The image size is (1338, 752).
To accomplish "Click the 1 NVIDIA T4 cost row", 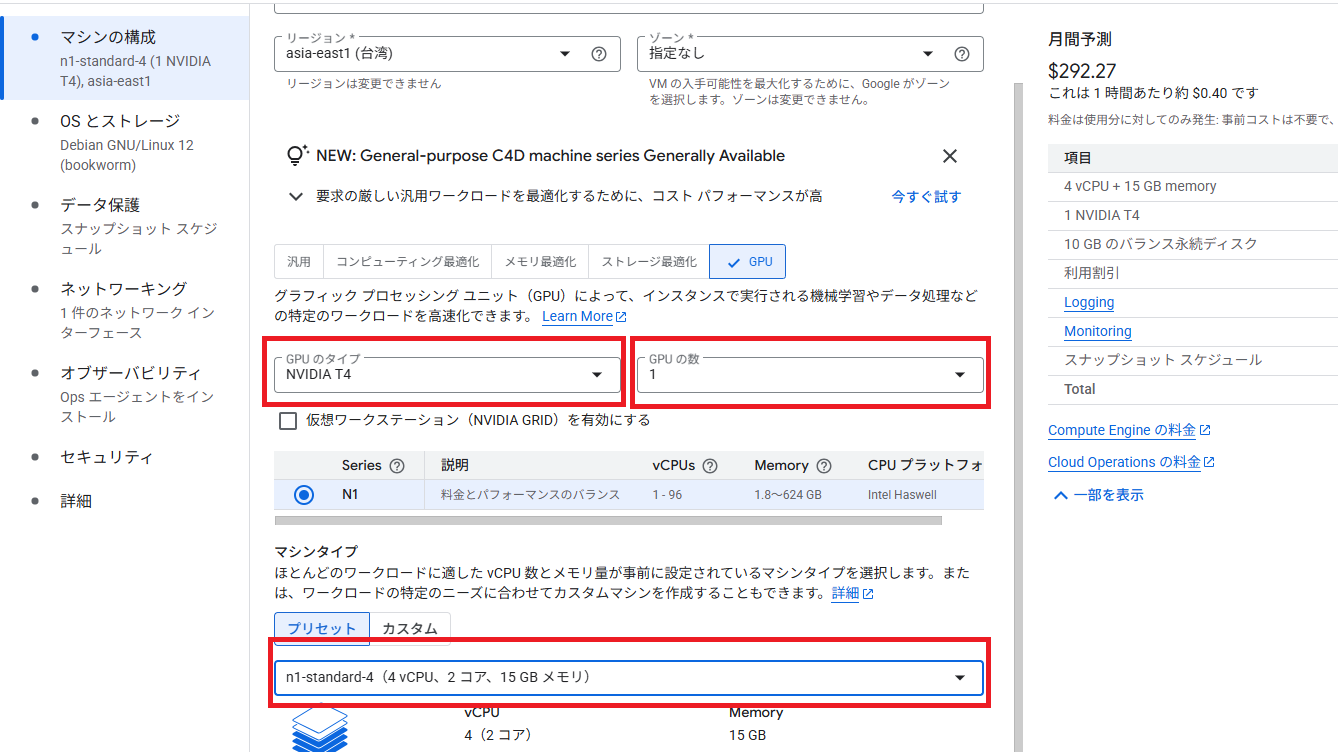I will [1193, 215].
